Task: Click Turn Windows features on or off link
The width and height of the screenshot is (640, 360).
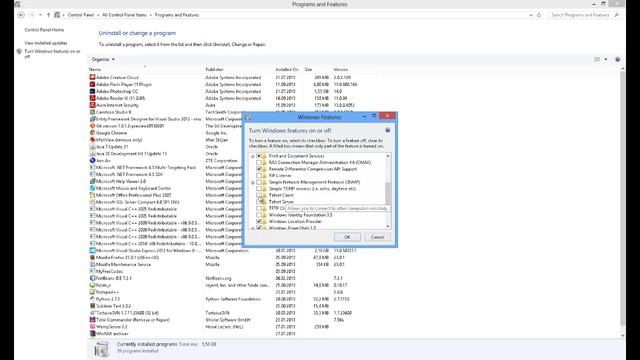Action: (x=52, y=54)
